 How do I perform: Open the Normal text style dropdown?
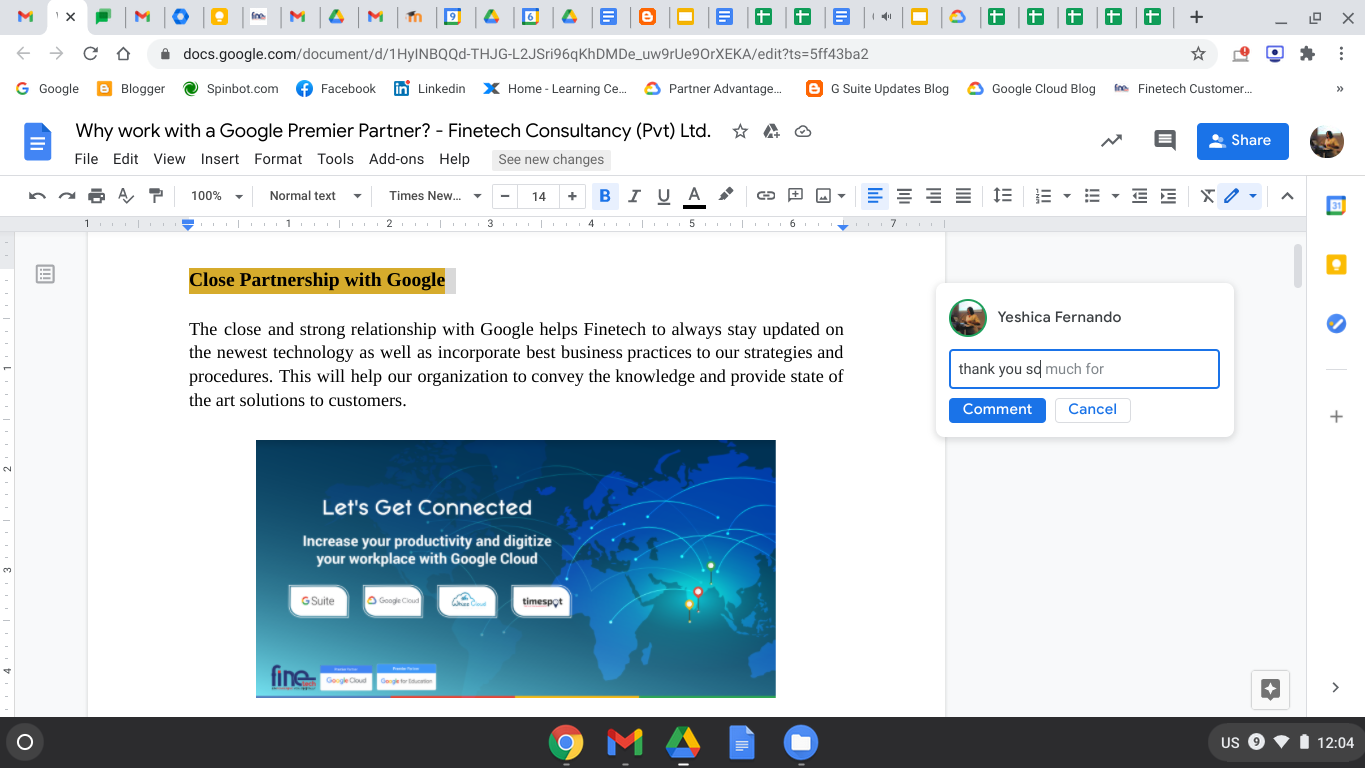point(315,196)
